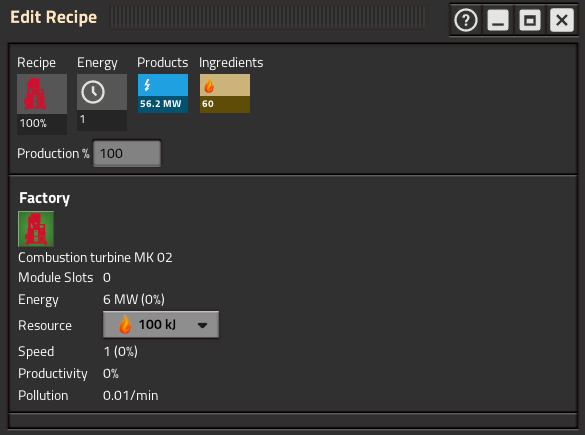Open the help question mark button
This screenshot has height=435, width=585.
pos(466,20)
